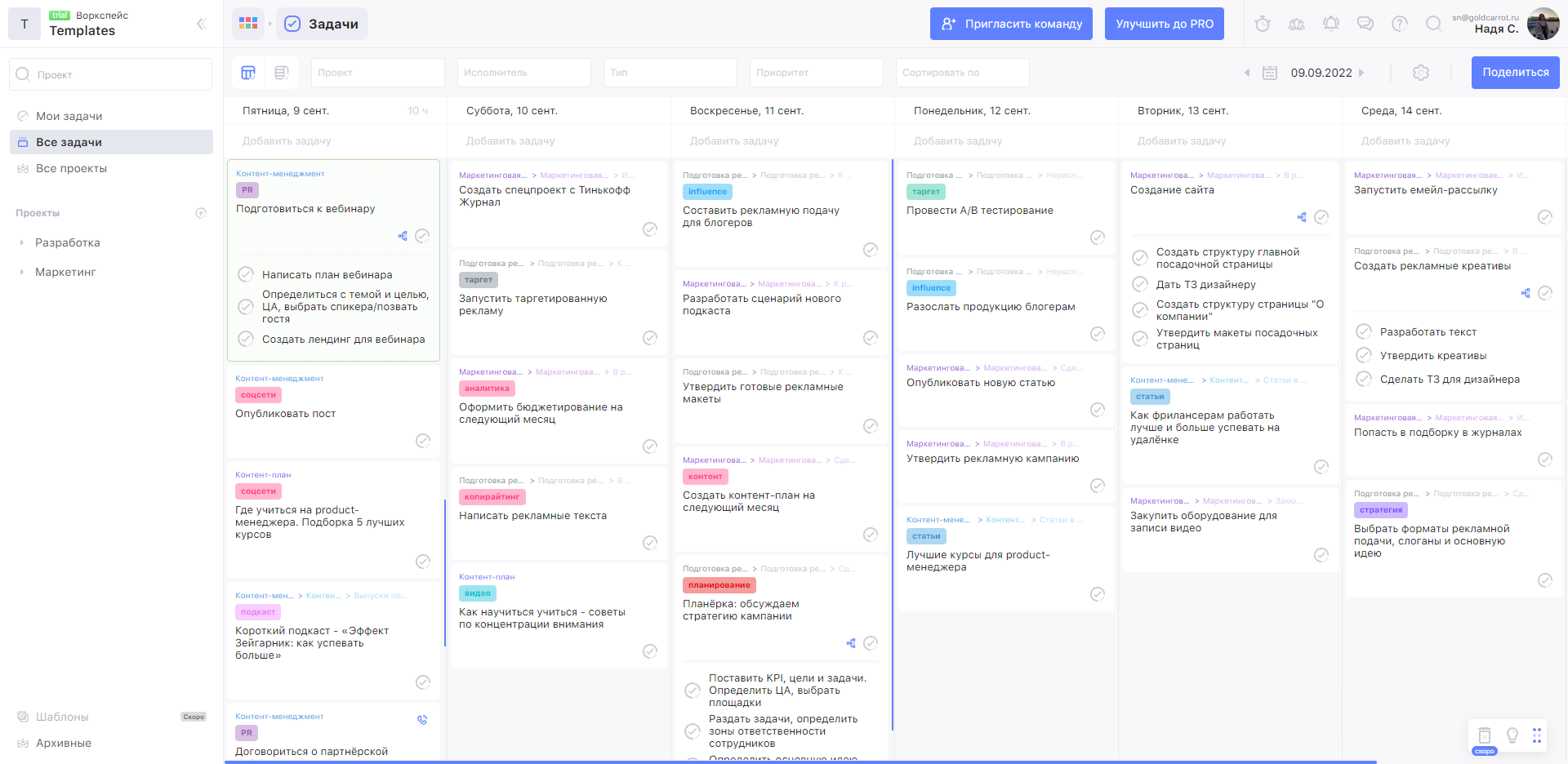Click the trash bin icon

(1485, 735)
